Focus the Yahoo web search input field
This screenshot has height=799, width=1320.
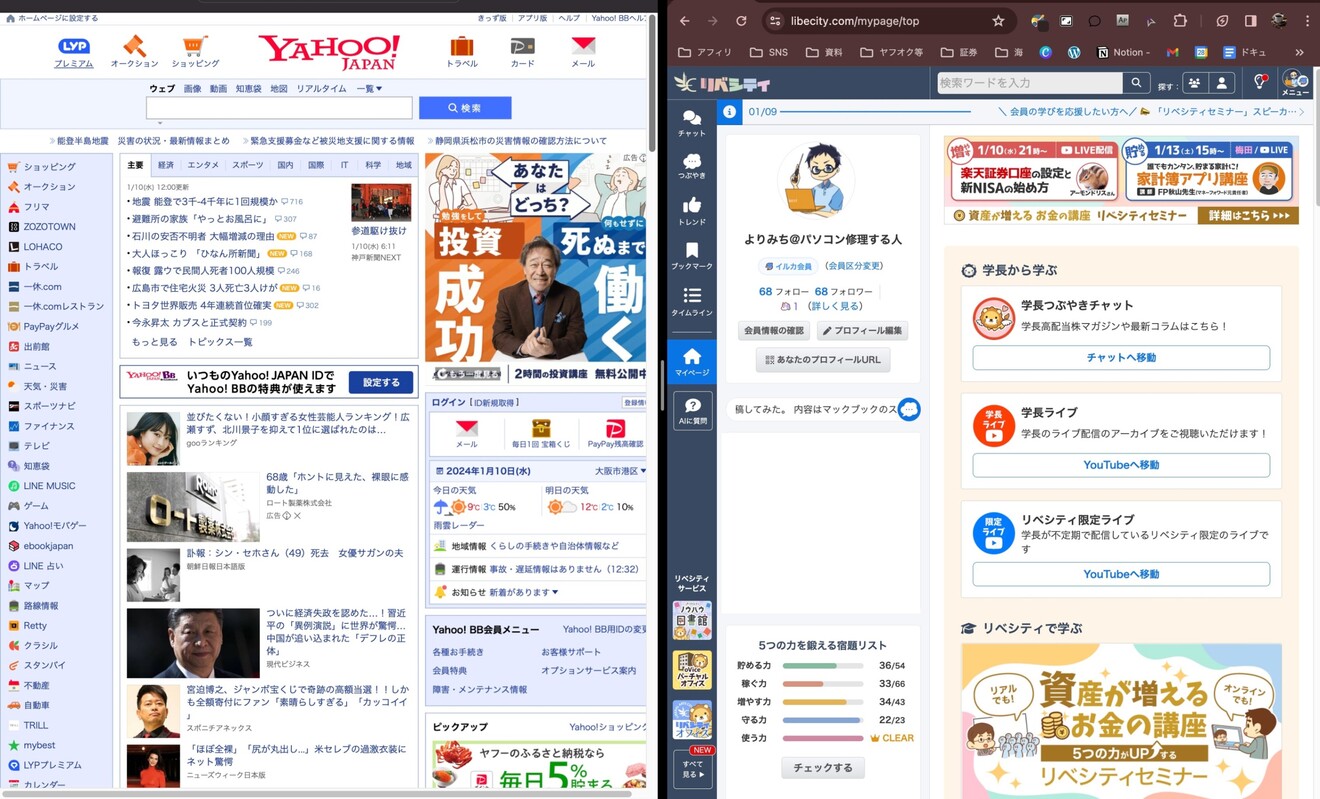click(279, 108)
